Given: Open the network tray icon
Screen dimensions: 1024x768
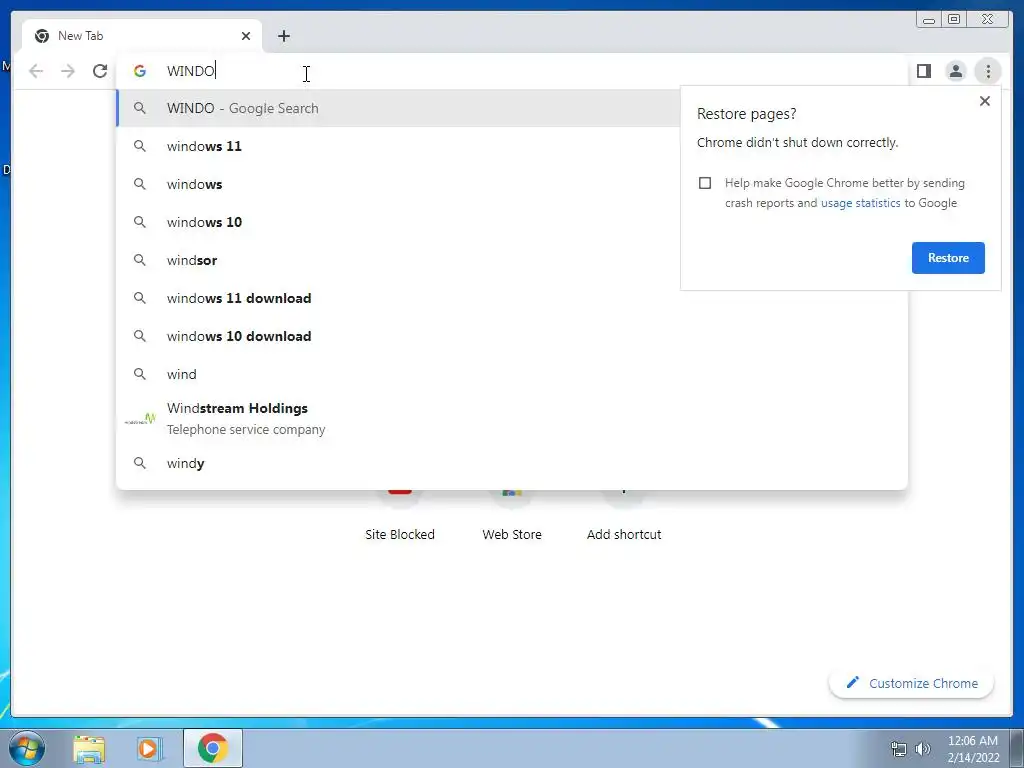Looking at the screenshot, I should coord(899,749).
